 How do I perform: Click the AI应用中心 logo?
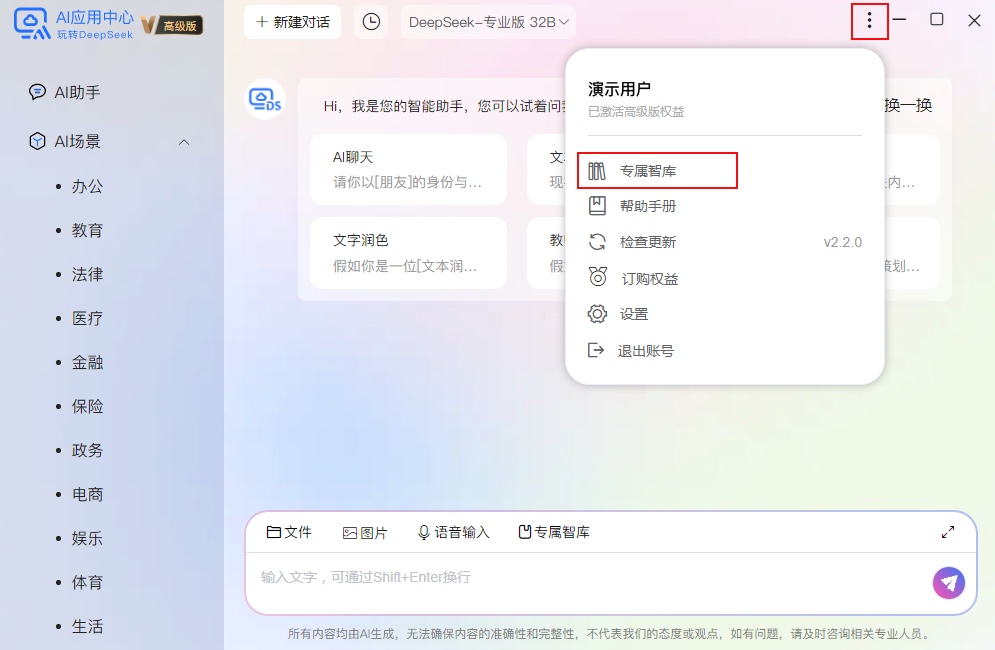tap(74, 24)
